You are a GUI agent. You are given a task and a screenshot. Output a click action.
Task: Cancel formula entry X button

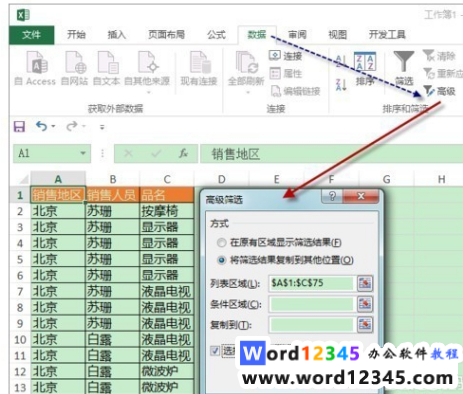pos(128,153)
